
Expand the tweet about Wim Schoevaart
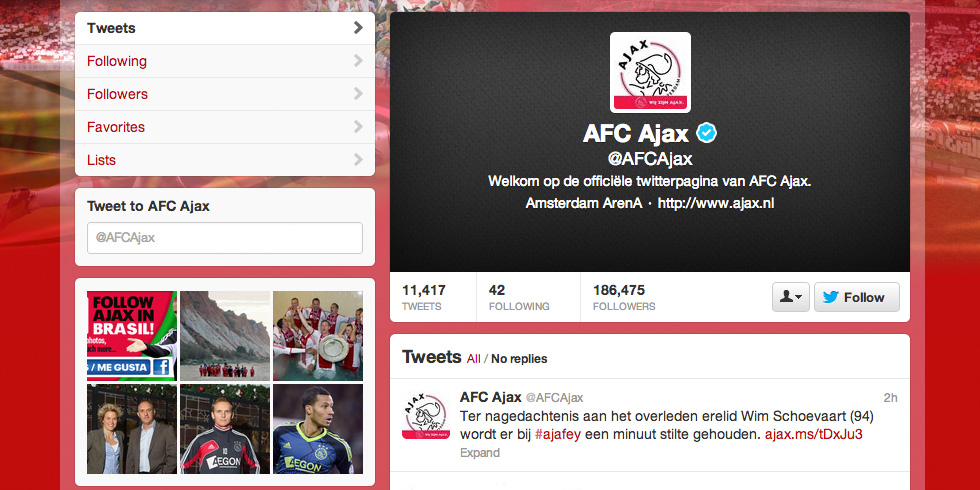coord(479,452)
